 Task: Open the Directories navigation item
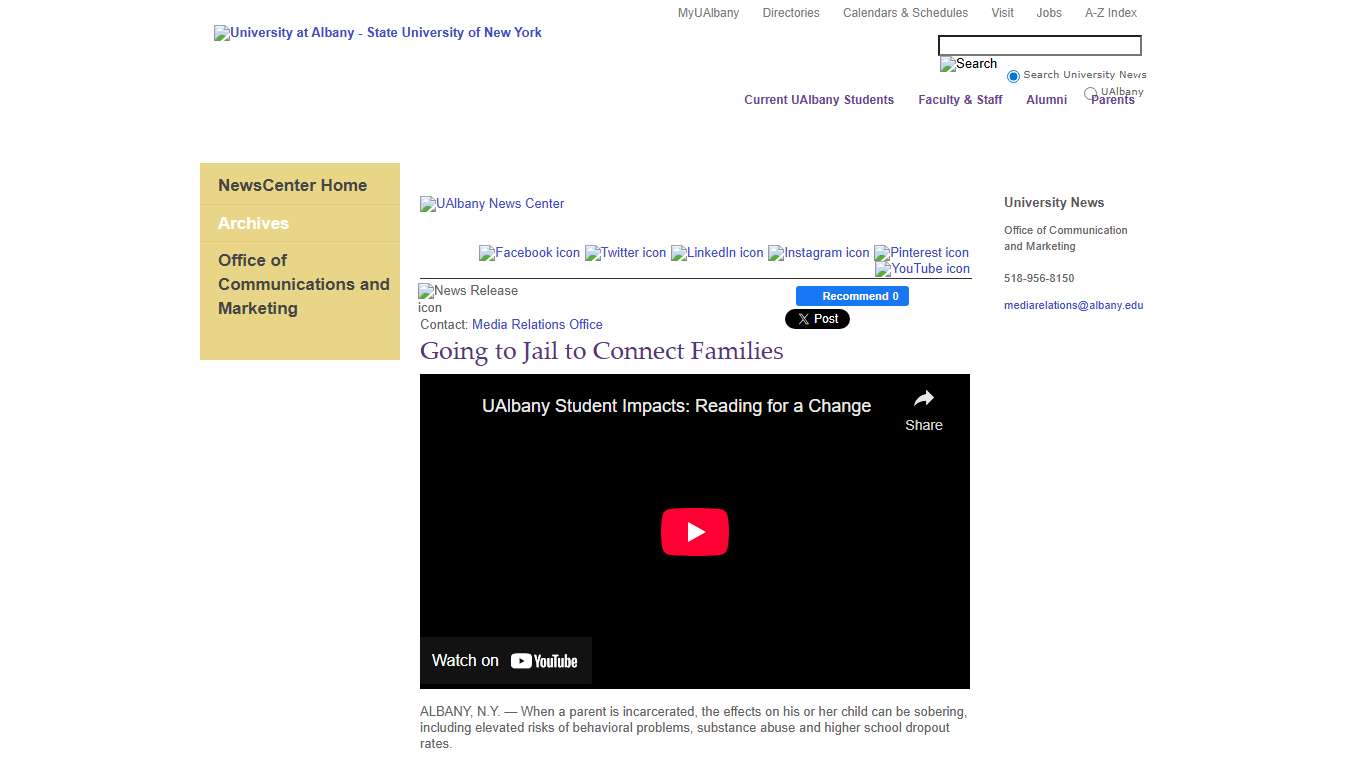tap(790, 13)
